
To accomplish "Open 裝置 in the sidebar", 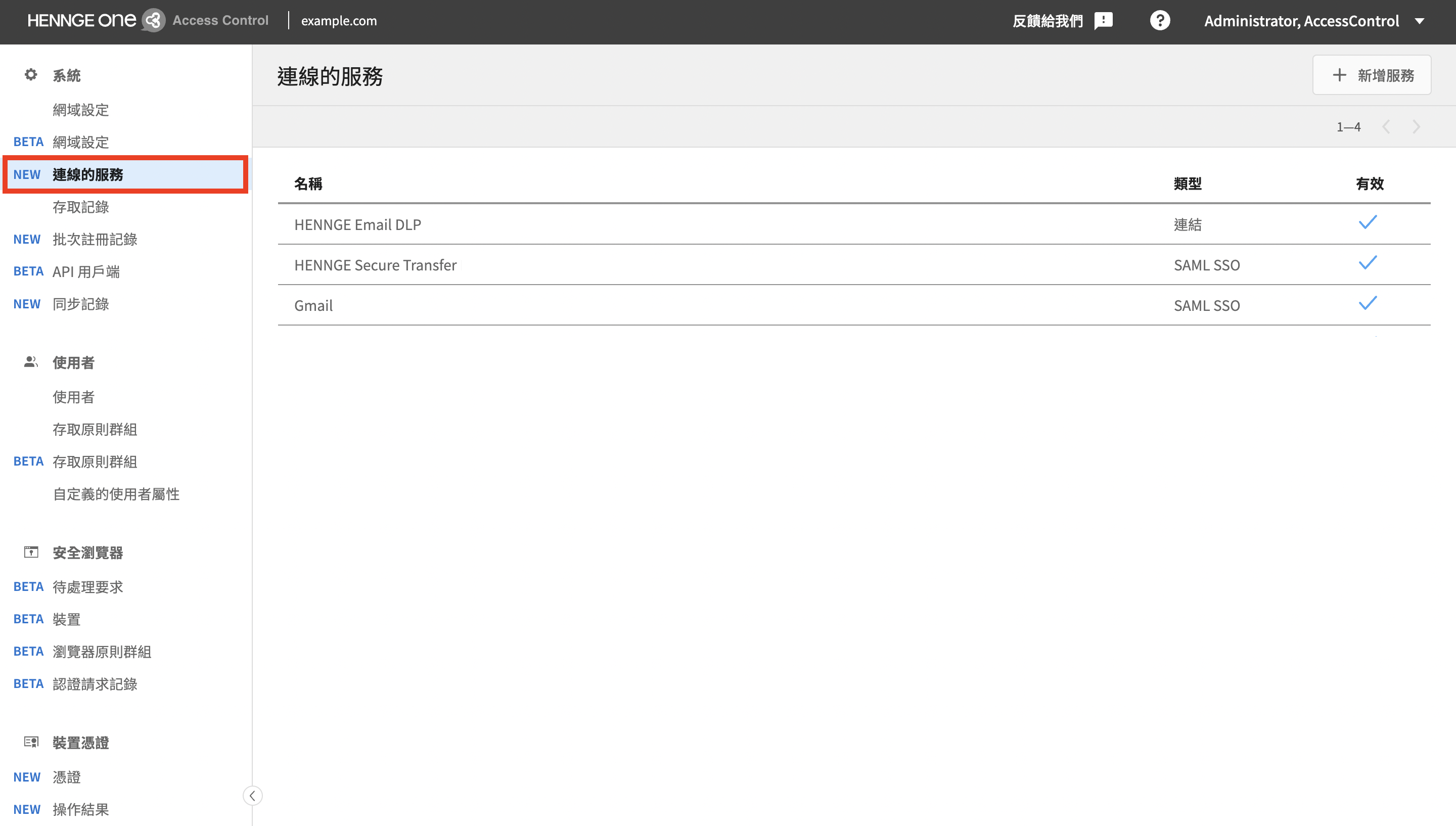I will (x=66, y=619).
